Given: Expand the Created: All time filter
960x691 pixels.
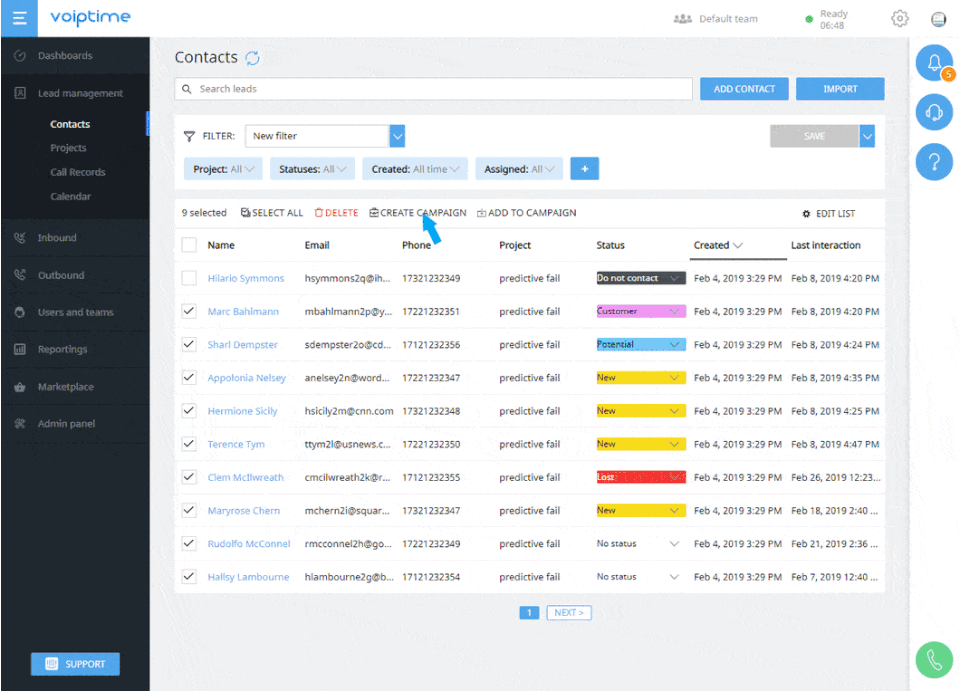Looking at the screenshot, I should 415,169.
